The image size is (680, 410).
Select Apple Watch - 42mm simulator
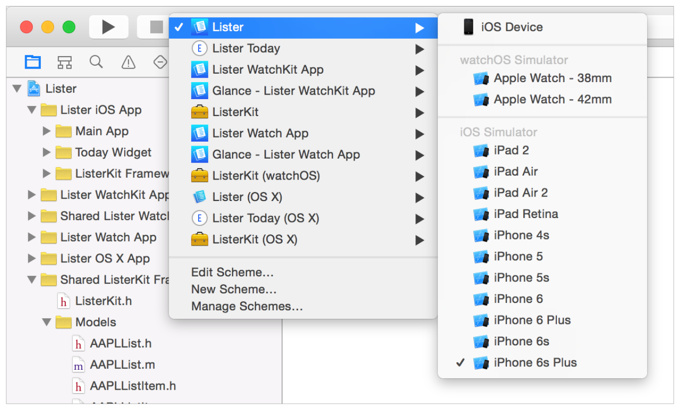(543, 100)
